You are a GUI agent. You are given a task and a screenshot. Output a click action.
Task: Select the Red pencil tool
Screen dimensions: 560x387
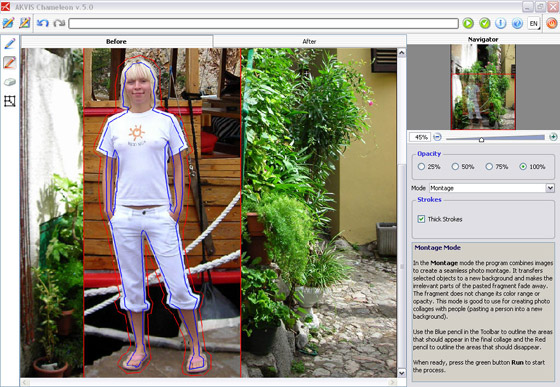(x=10, y=63)
